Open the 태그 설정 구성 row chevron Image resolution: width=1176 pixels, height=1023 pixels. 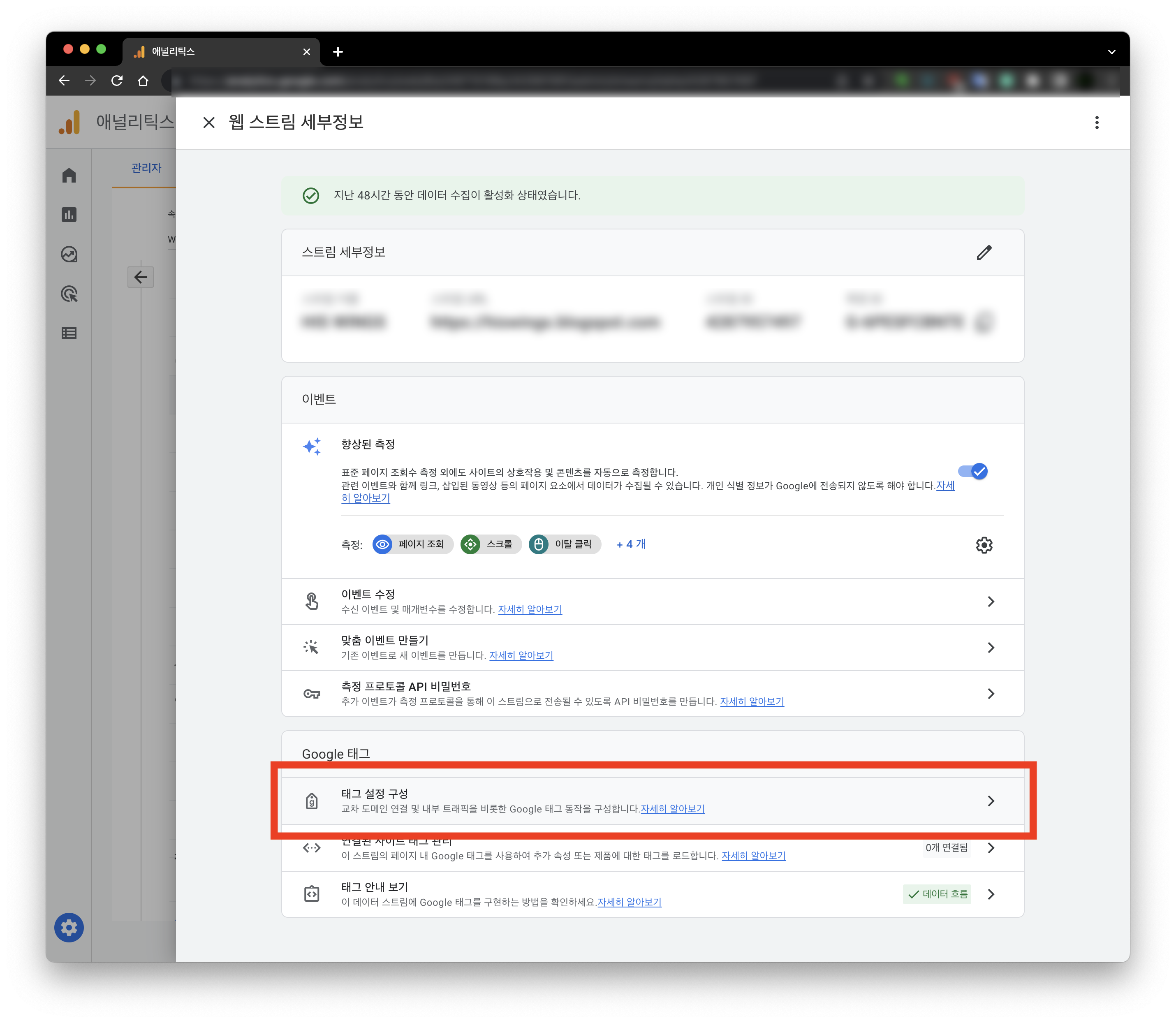pyautogui.click(x=991, y=801)
